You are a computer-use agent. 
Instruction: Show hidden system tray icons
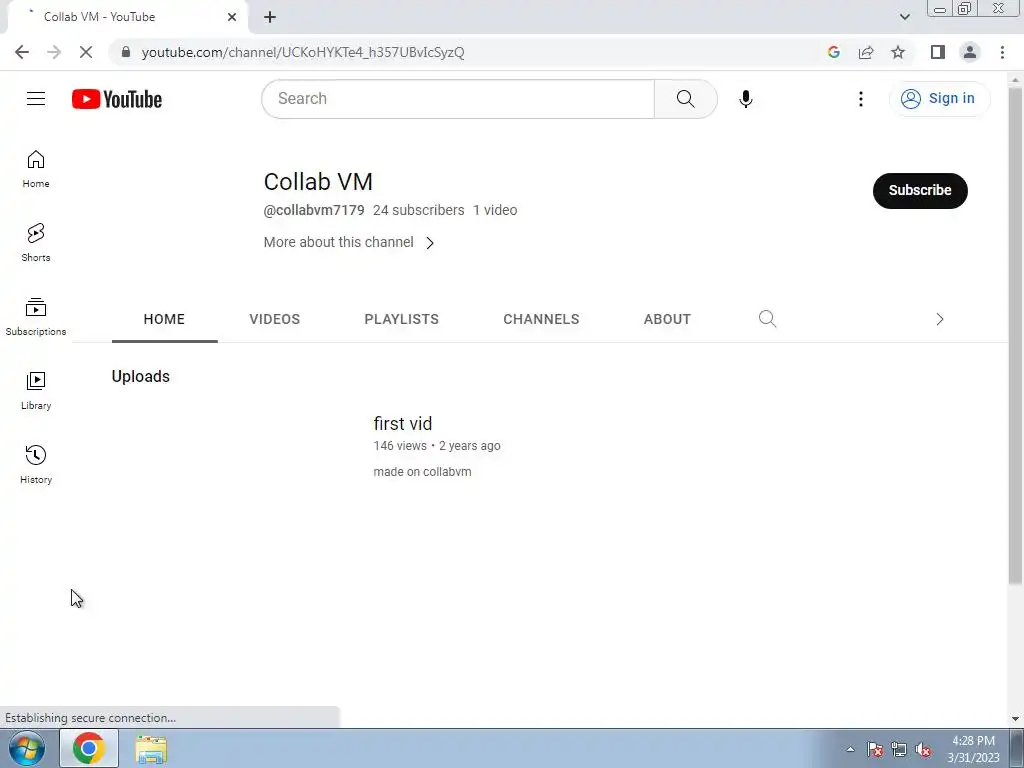tap(850, 749)
